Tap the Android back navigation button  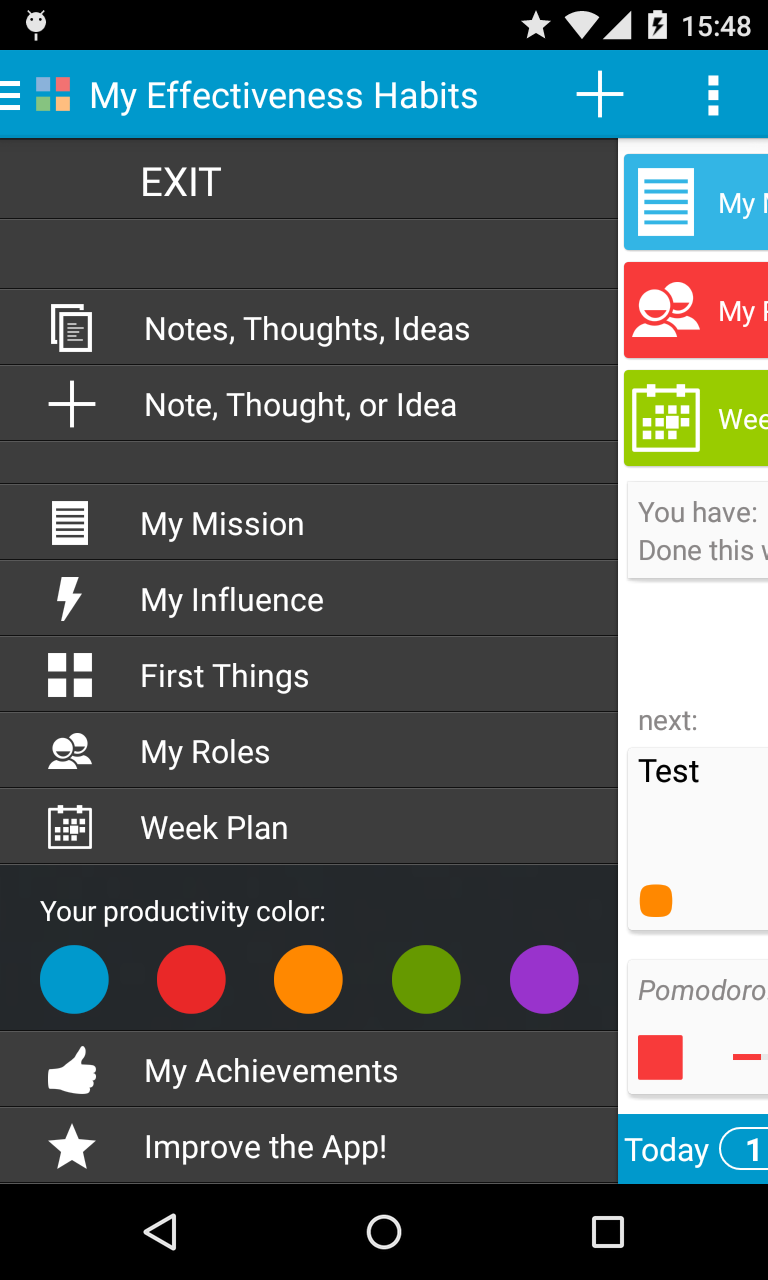click(160, 1232)
